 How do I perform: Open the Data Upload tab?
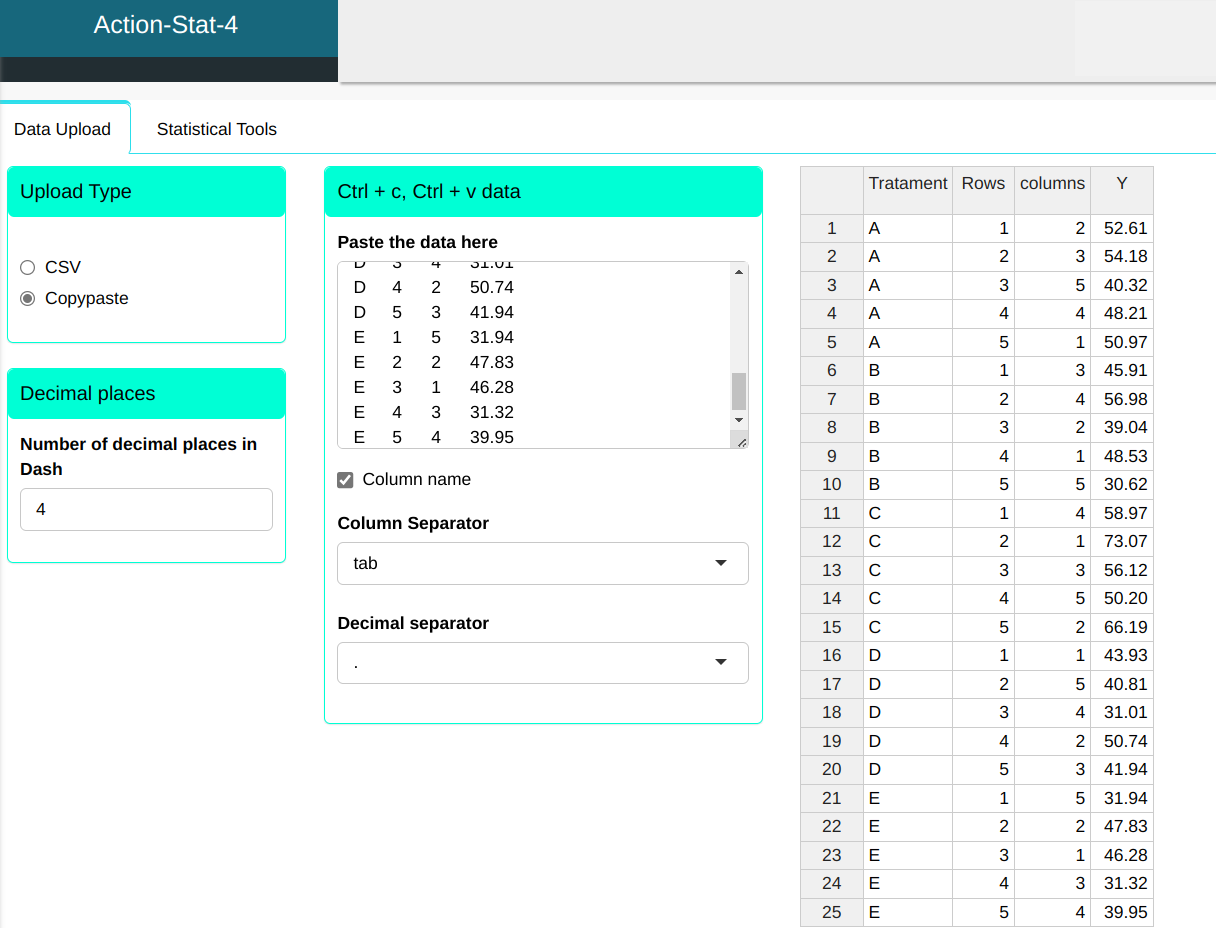63,129
